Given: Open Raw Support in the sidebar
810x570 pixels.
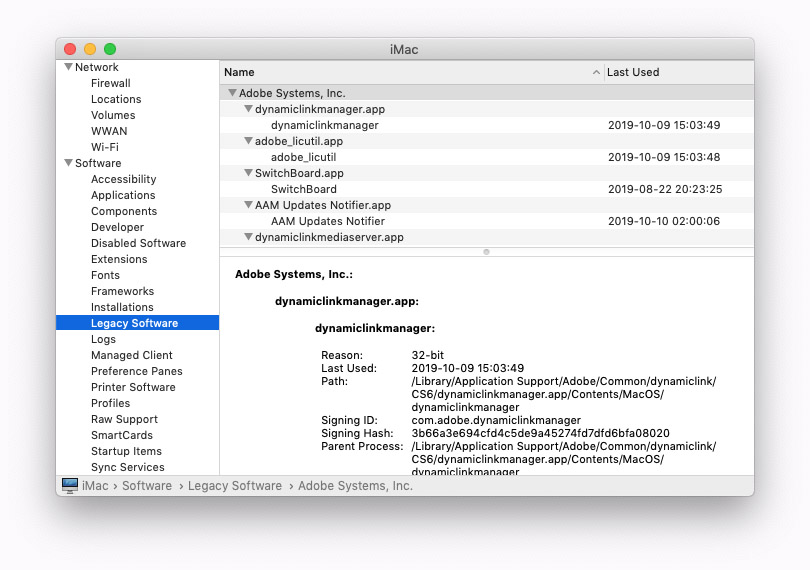Looking at the screenshot, I should tap(124, 420).
